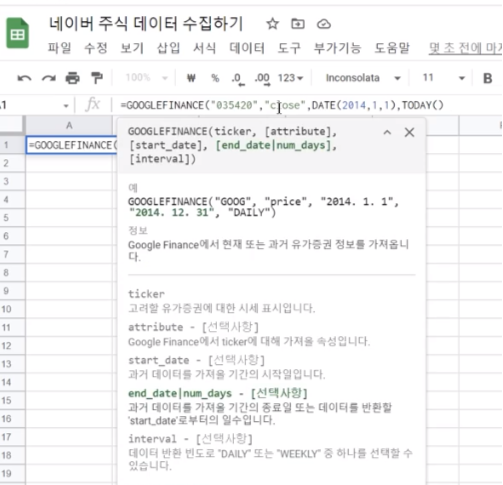Open the 부가기능 menu
This screenshot has width=503, height=485.
point(337,48)
